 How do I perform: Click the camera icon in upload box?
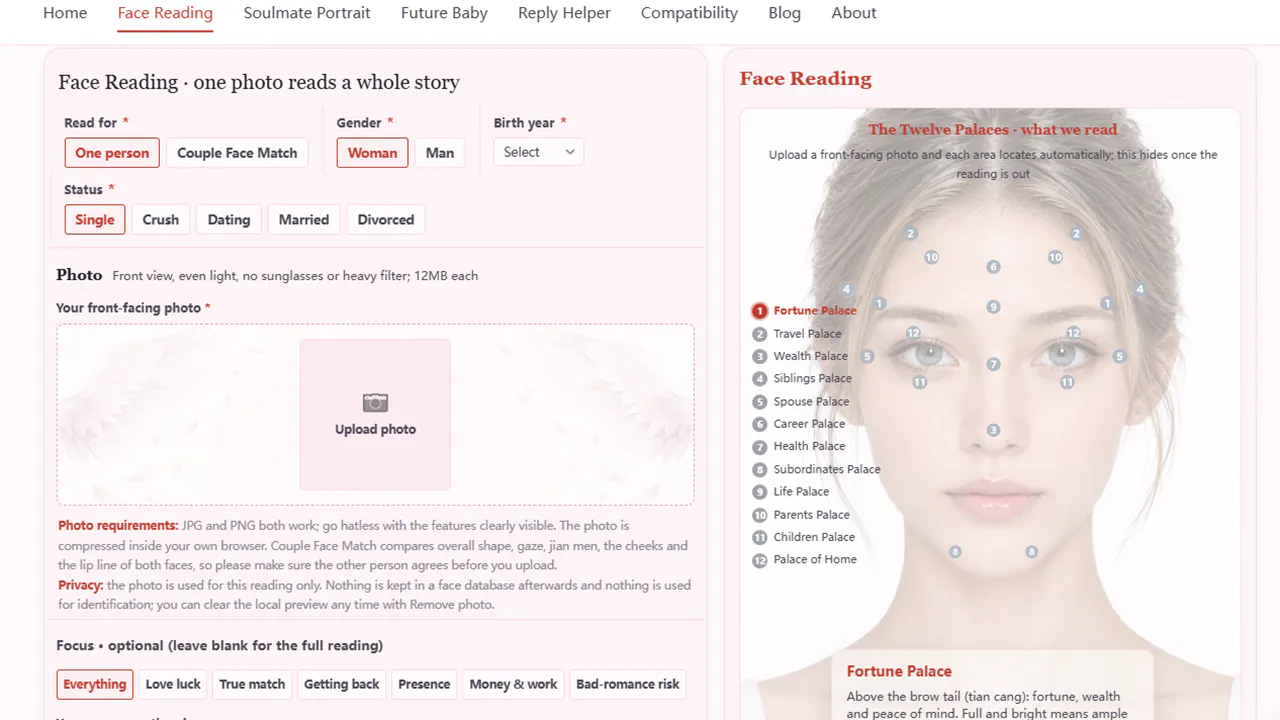(375, 402)
